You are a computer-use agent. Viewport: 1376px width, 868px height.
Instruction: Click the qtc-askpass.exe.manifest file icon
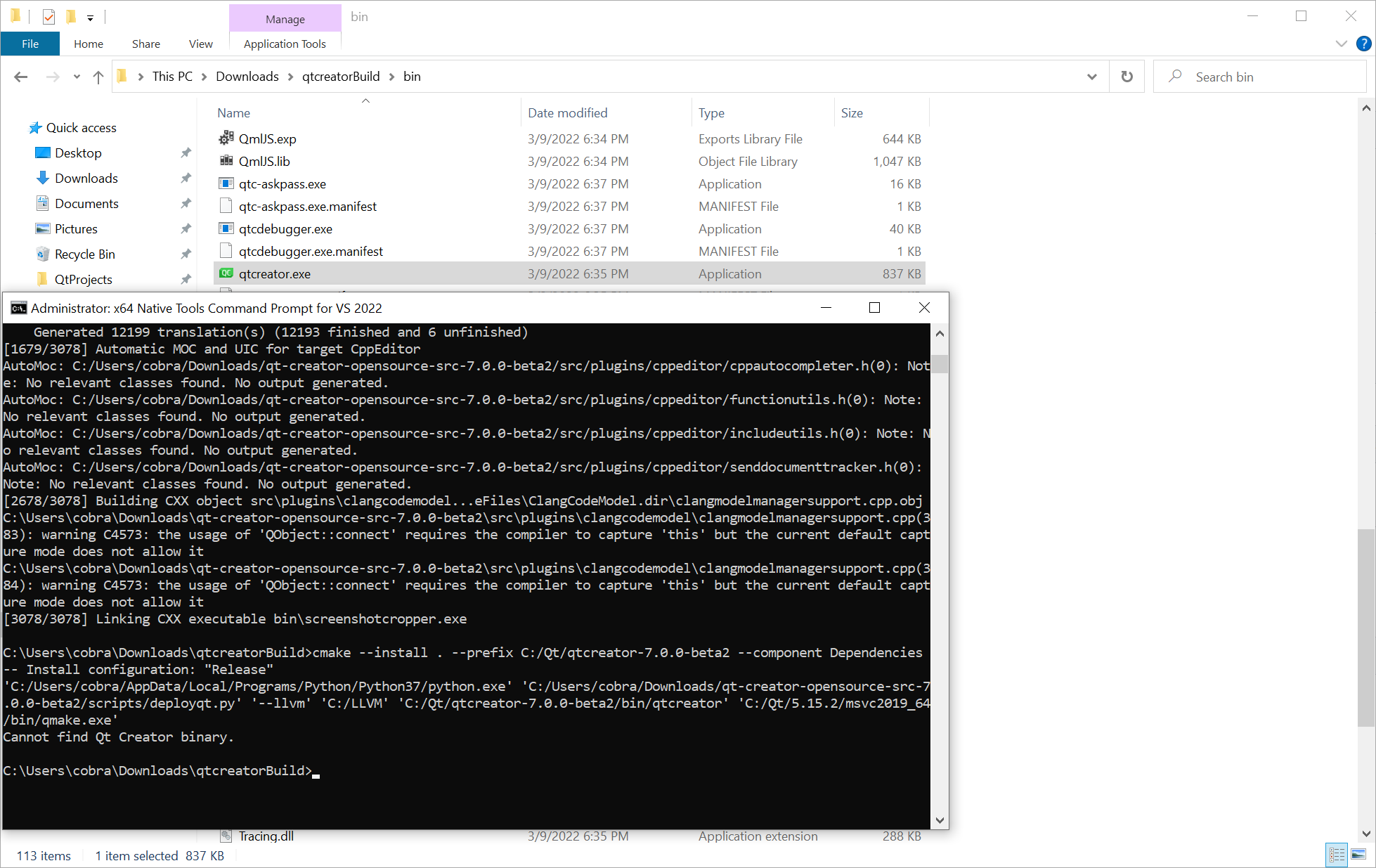pyautogui.click(x=226, y=206)
